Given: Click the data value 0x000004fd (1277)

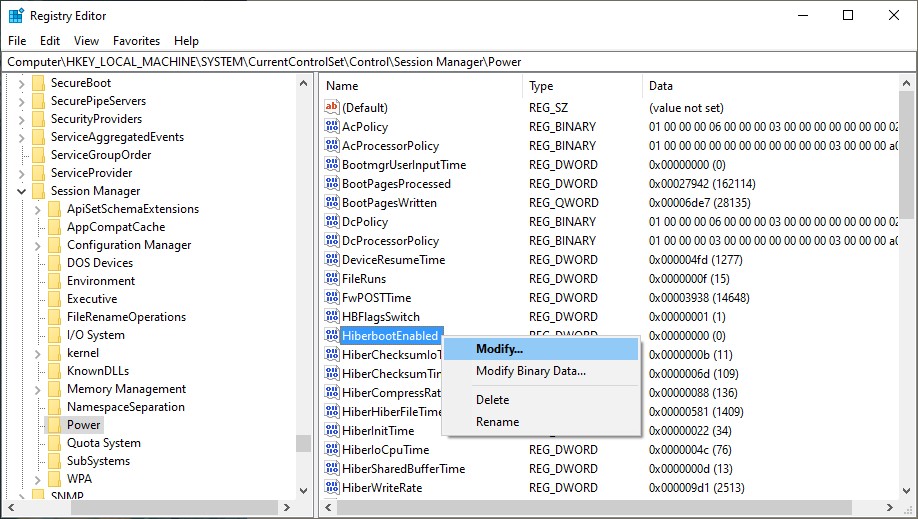Looking at the screenshot, I should [x=695, y=260].
